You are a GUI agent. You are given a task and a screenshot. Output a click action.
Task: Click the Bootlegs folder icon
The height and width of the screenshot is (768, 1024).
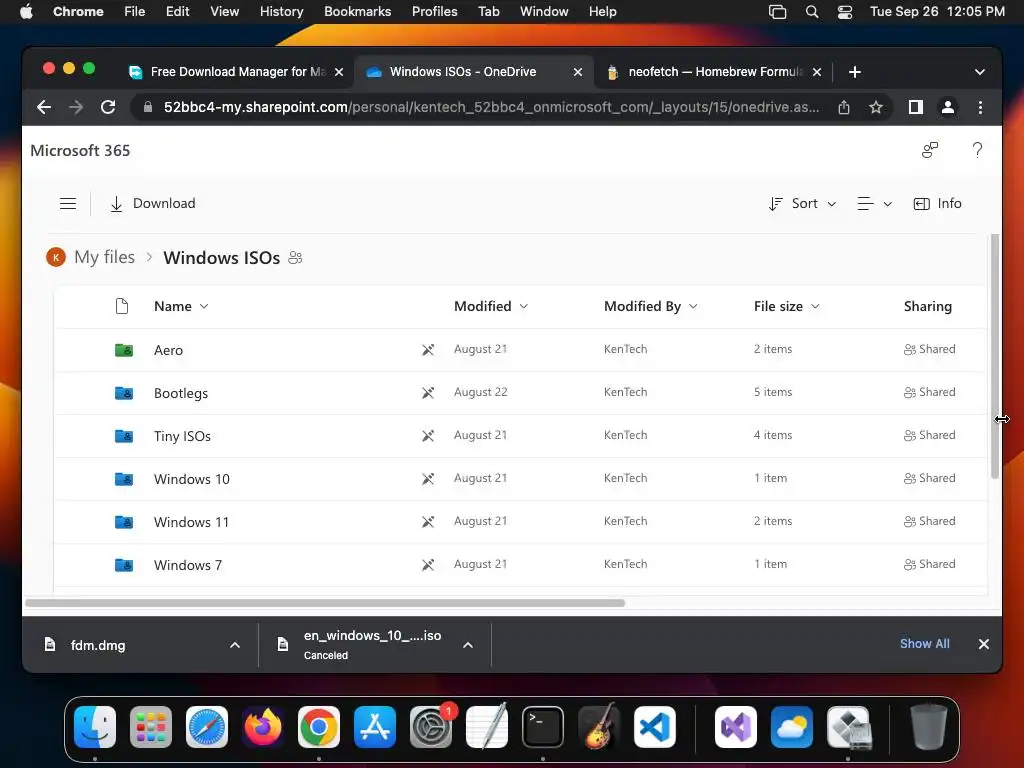(124, 393)
